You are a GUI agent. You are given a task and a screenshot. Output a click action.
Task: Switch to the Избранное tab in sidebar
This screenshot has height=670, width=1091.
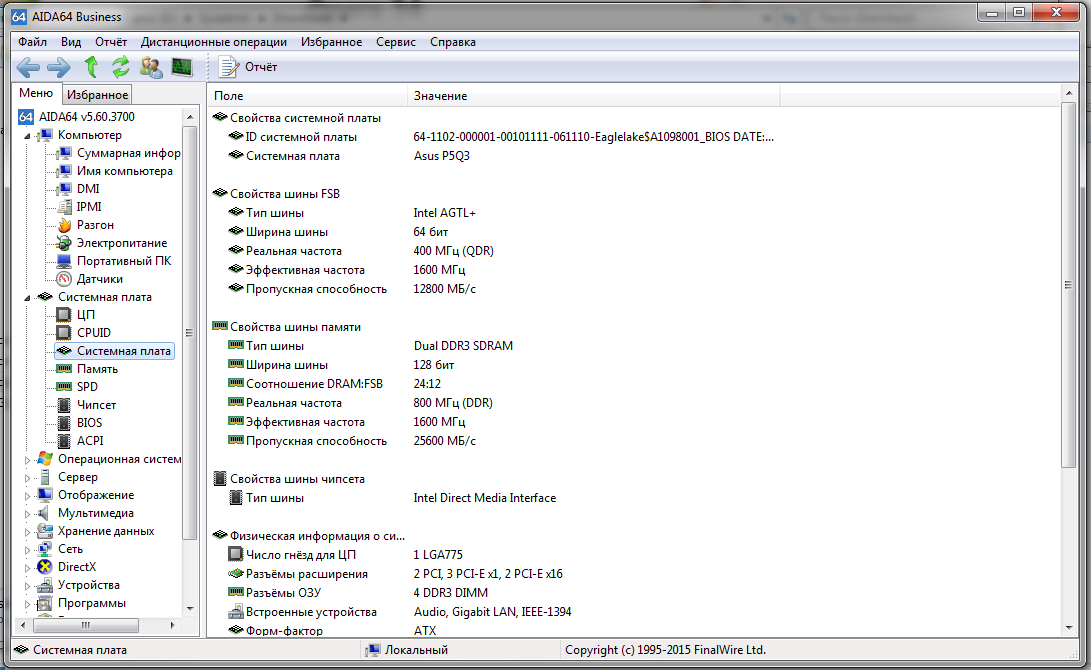coord(97,95)
